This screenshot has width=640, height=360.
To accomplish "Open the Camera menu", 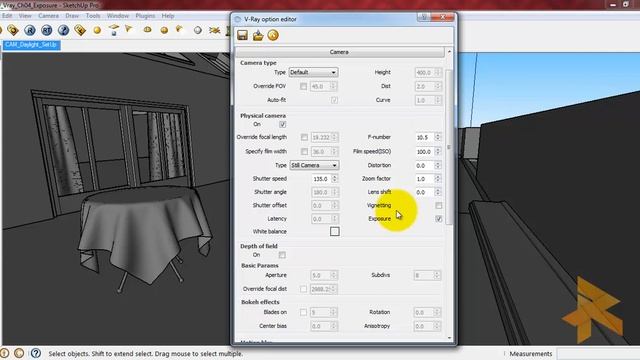I will (49, 16).
